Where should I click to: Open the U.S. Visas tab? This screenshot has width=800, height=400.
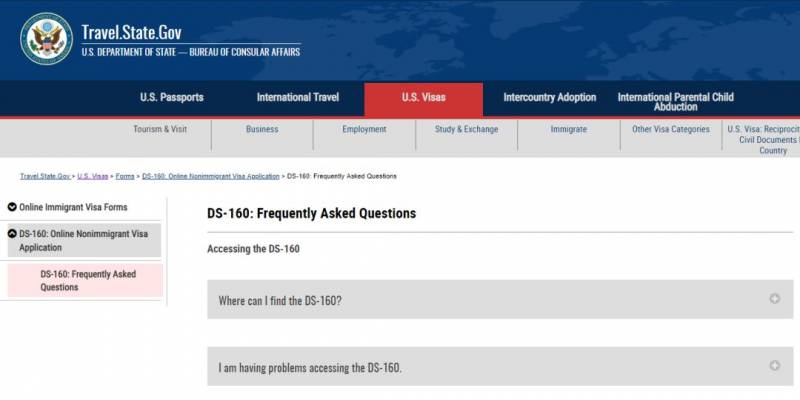[x=423, y=98]
